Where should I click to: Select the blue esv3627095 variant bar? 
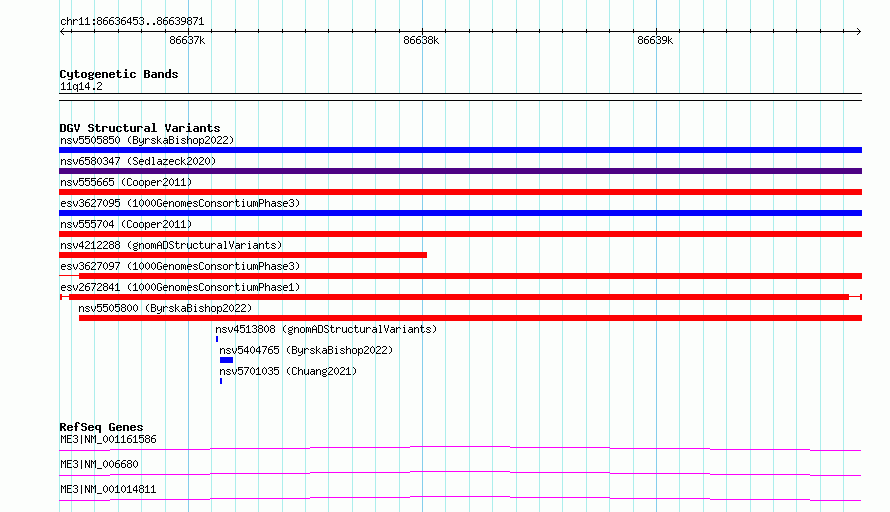460,213
